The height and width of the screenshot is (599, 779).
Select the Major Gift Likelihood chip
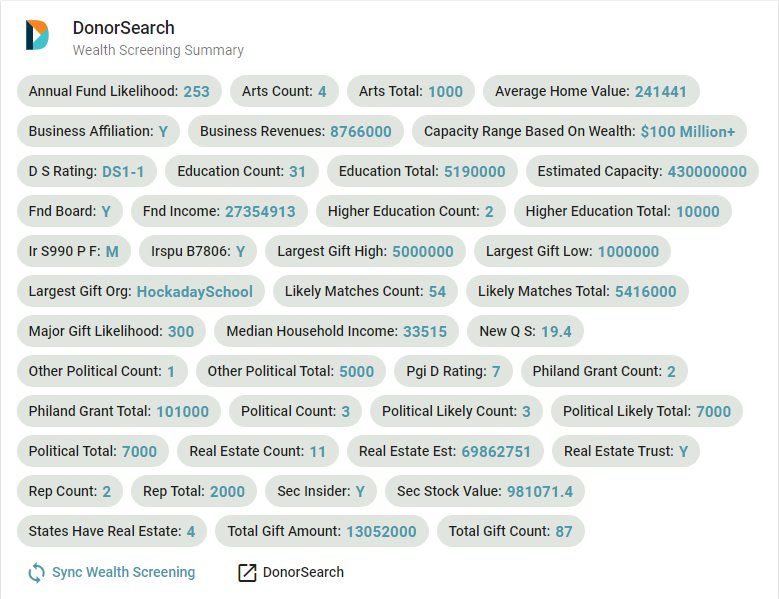pyautogui.click(x=111, y=331)
